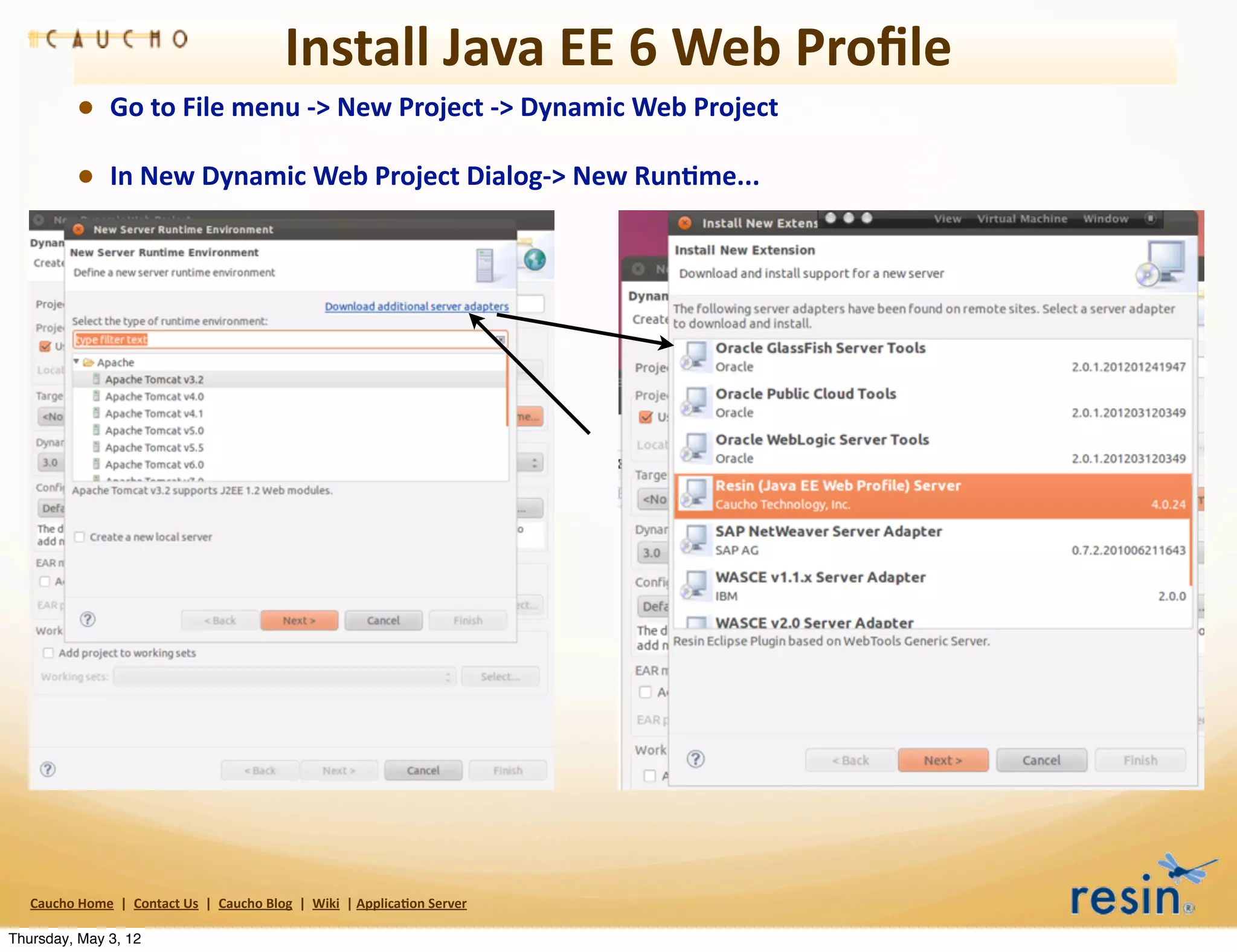Open help in New Server Runtime dialog
Viewport: 1237px width, 952px height.
[88, 620]
